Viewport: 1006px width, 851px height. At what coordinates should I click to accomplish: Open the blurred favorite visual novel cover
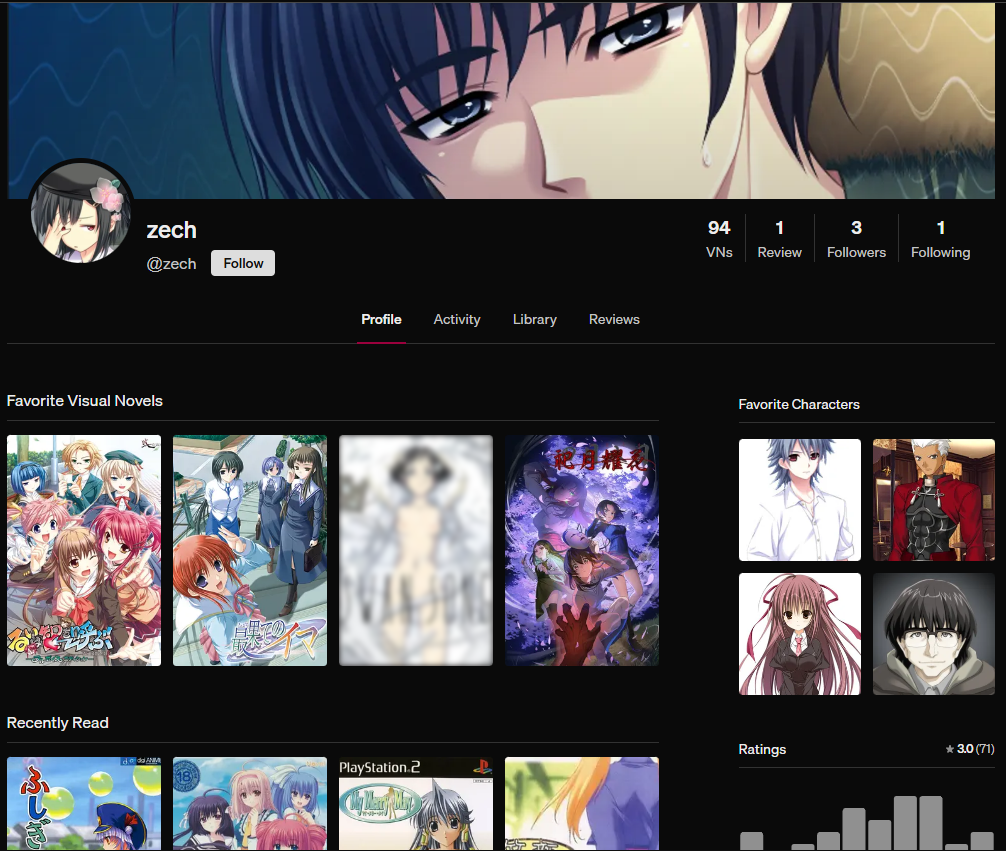(416, 550)
